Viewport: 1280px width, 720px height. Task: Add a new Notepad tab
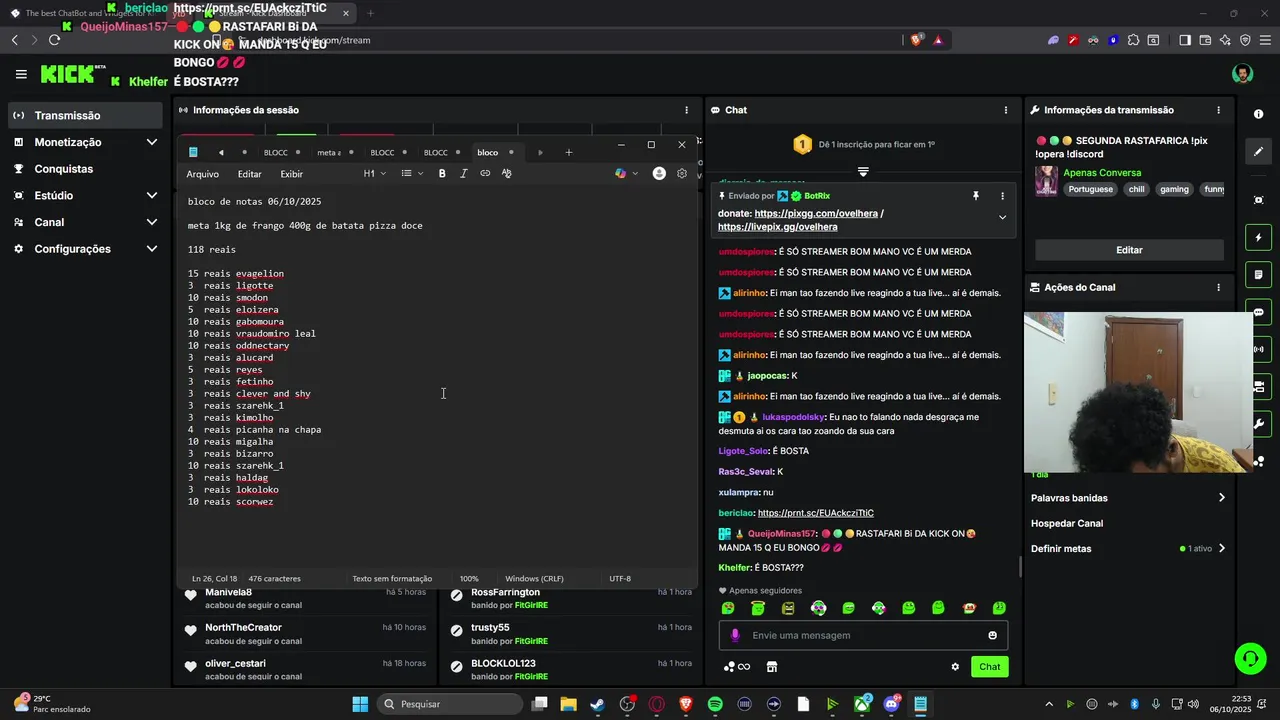point(569,152)
